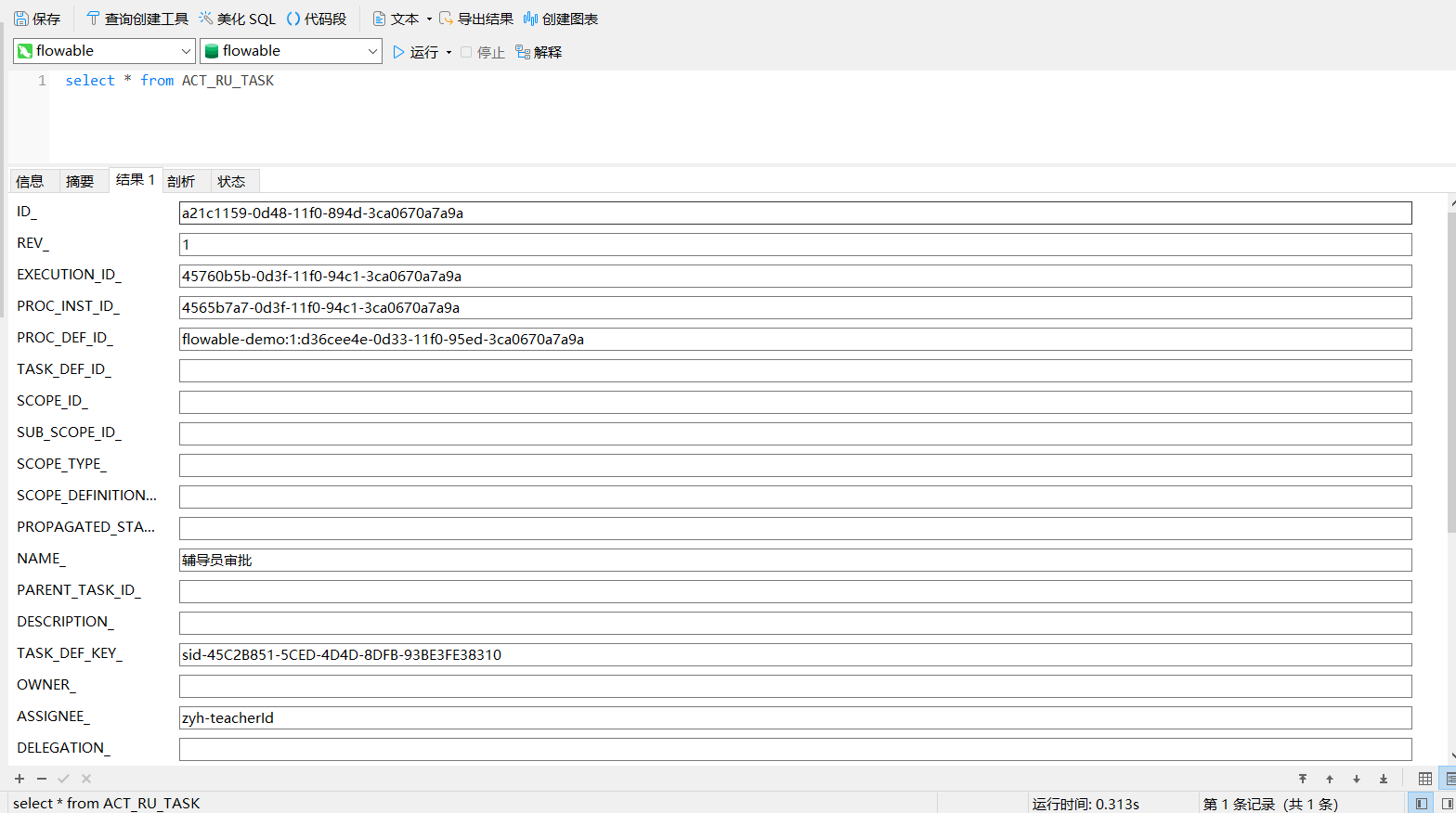Add a new record with plus icon
Image resolution: width=1456 pixels, height=813 pixels.
[x=19, y=779]
